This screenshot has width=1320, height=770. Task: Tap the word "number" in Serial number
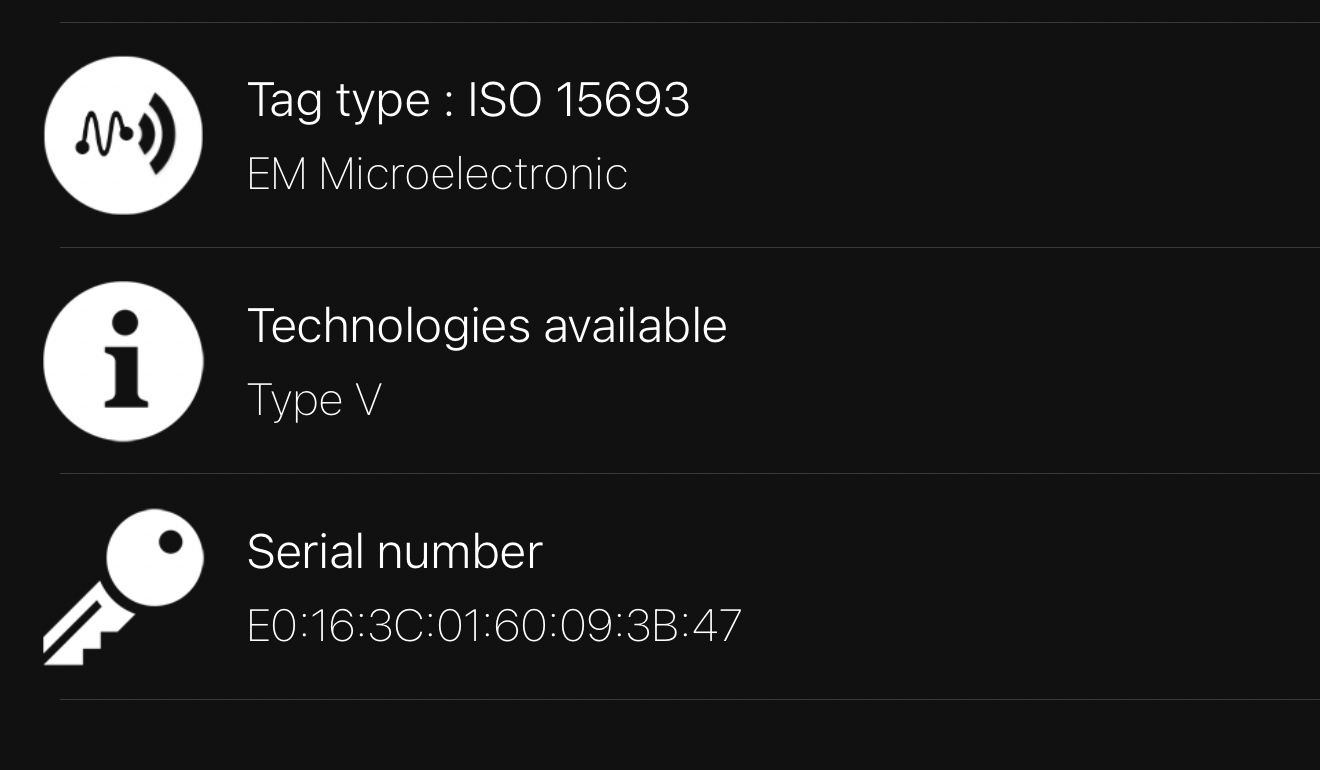[445, 551]
